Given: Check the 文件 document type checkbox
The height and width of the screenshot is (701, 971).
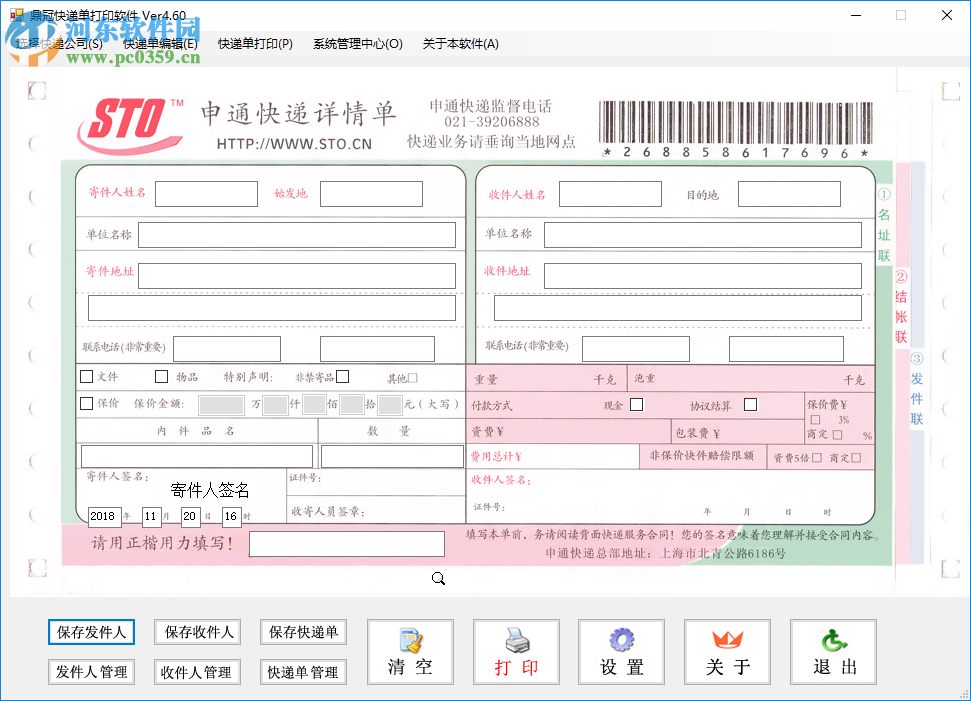Looking at the screenshot, I should point(86,377).
